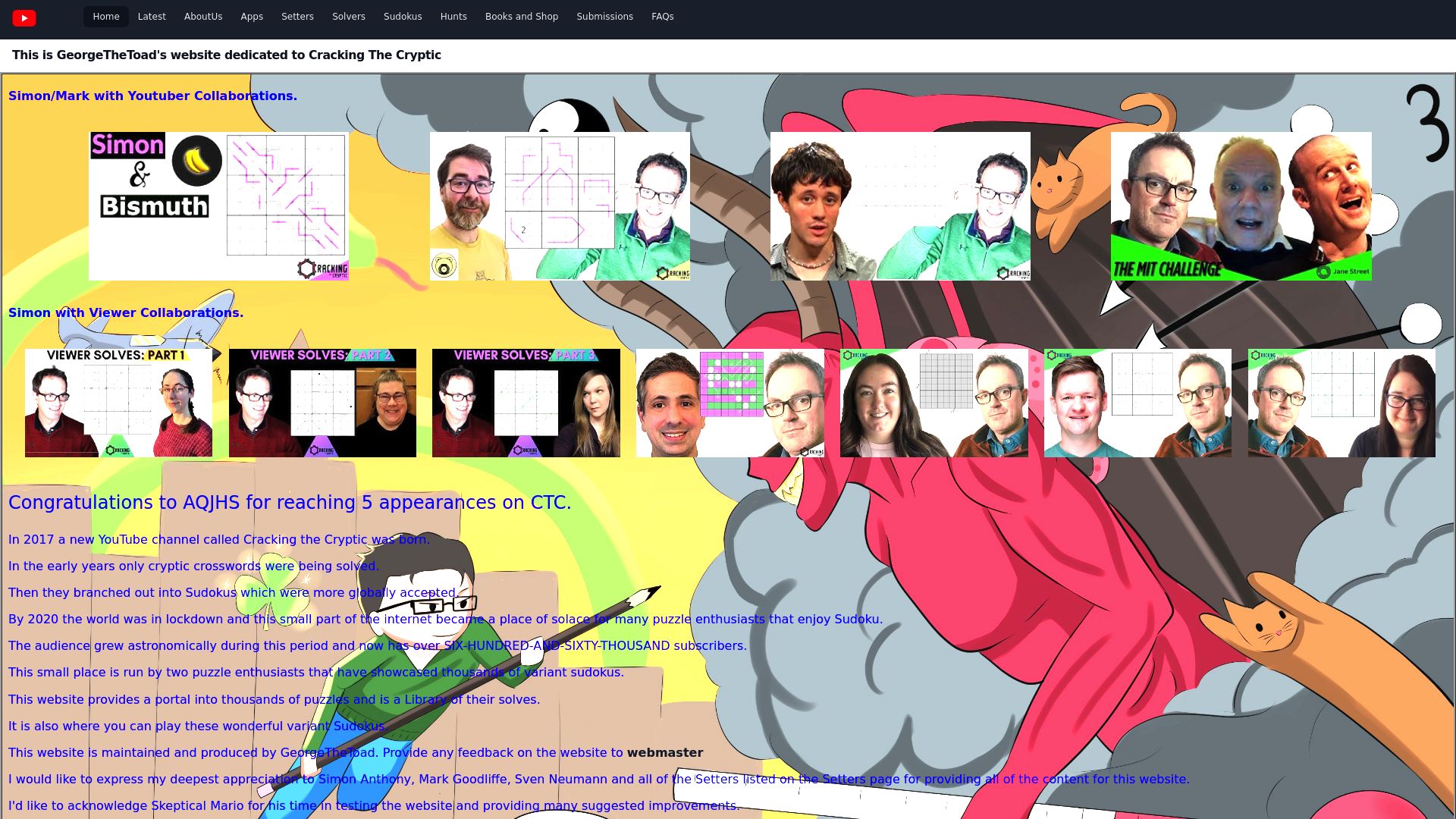Click the YouTube logo icon
Viewport: 1456px width, 819px height.
click(24, 17)
